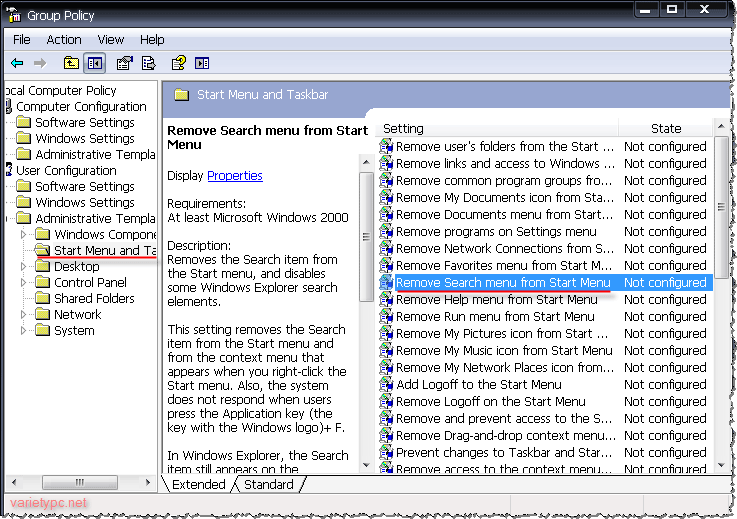
Task: Click the Export List toolbar icon
Action: (x=149, y=63)
